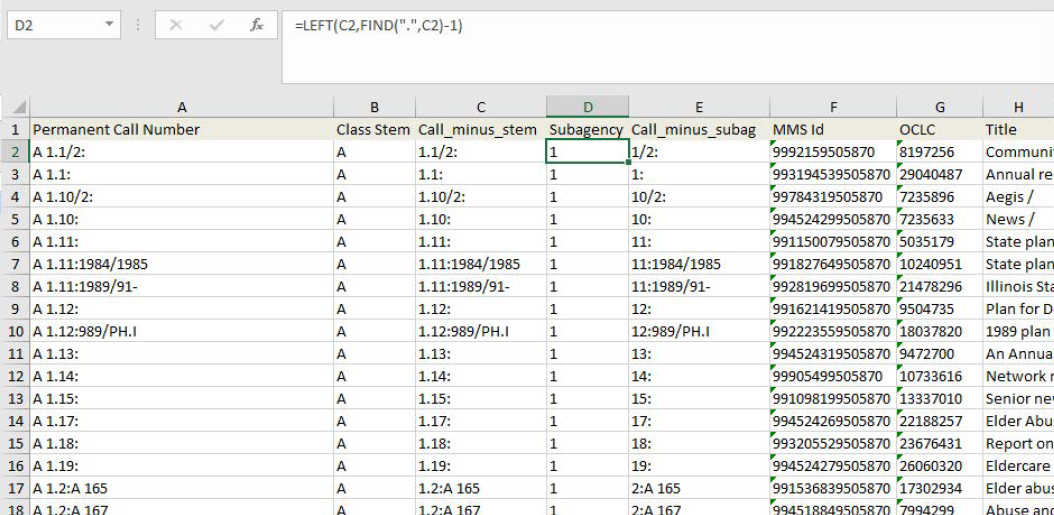Expand the Name Box dropdown arrow
The height and width of the screenshot is (515, 1054).
pos(109,25)
